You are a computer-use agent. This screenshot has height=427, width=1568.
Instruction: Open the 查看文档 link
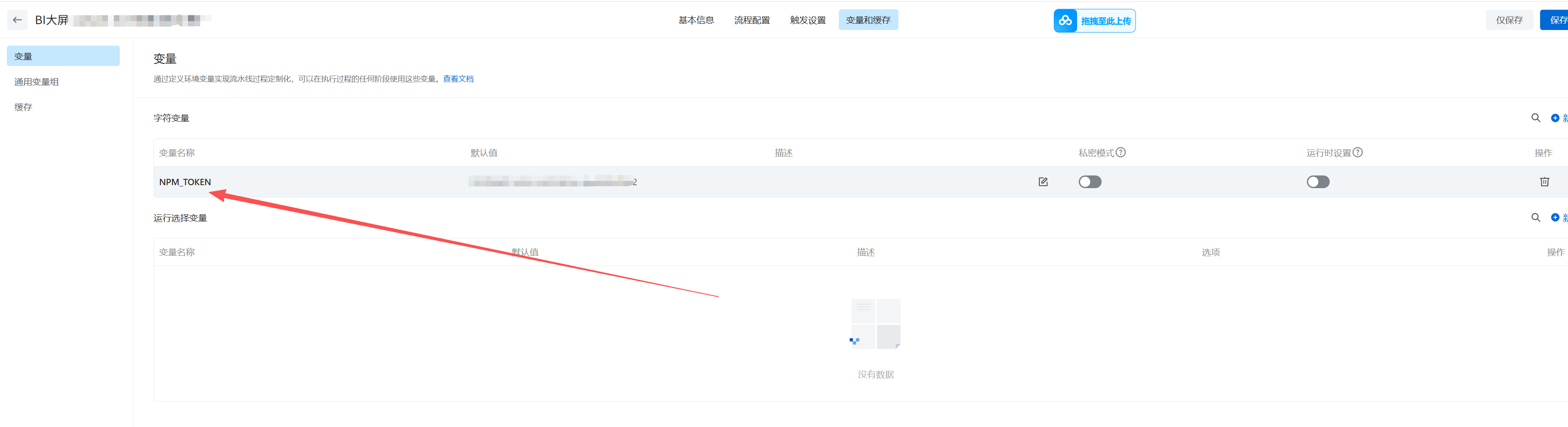tap(458, 79)
